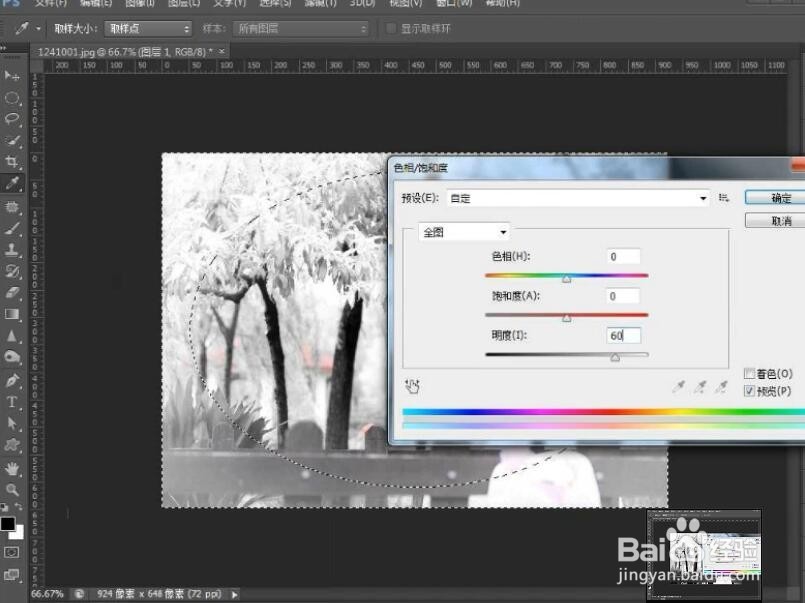This screenshot has height=603, width=805.
Task: Select the Zoom tool
Action: (11, 489)
